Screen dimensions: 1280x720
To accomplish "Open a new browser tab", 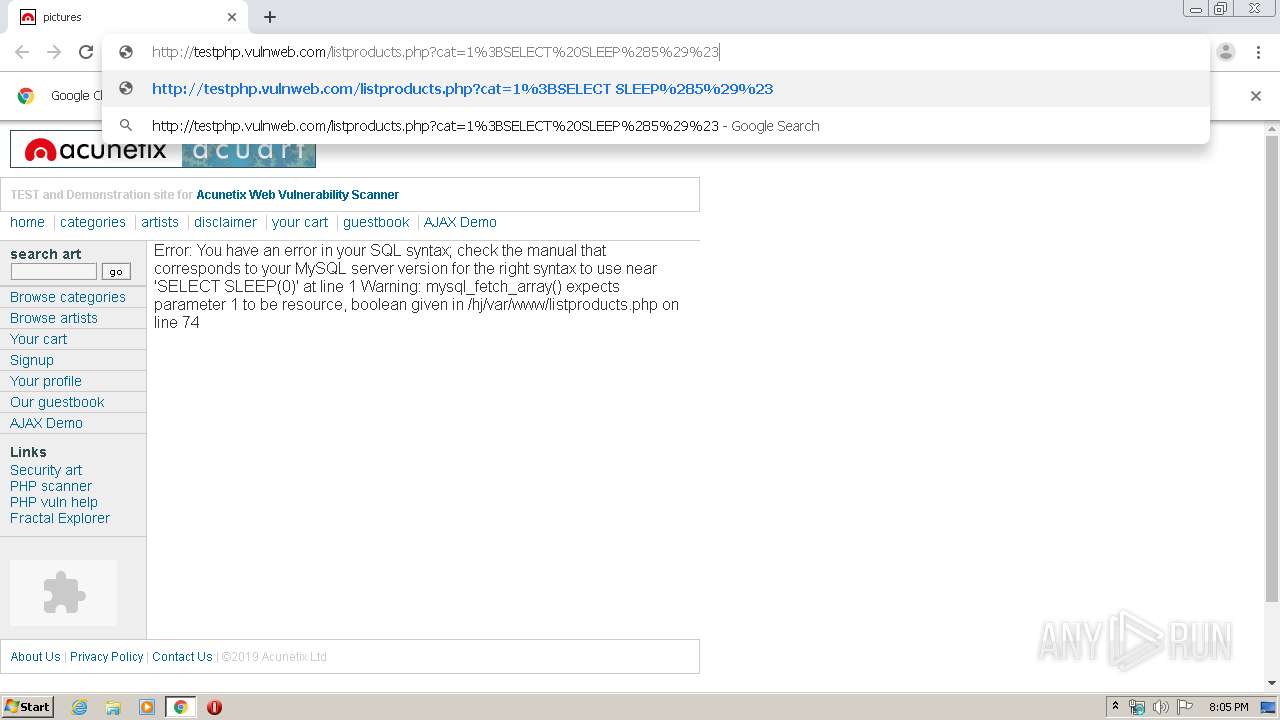I will click(270, 17).
